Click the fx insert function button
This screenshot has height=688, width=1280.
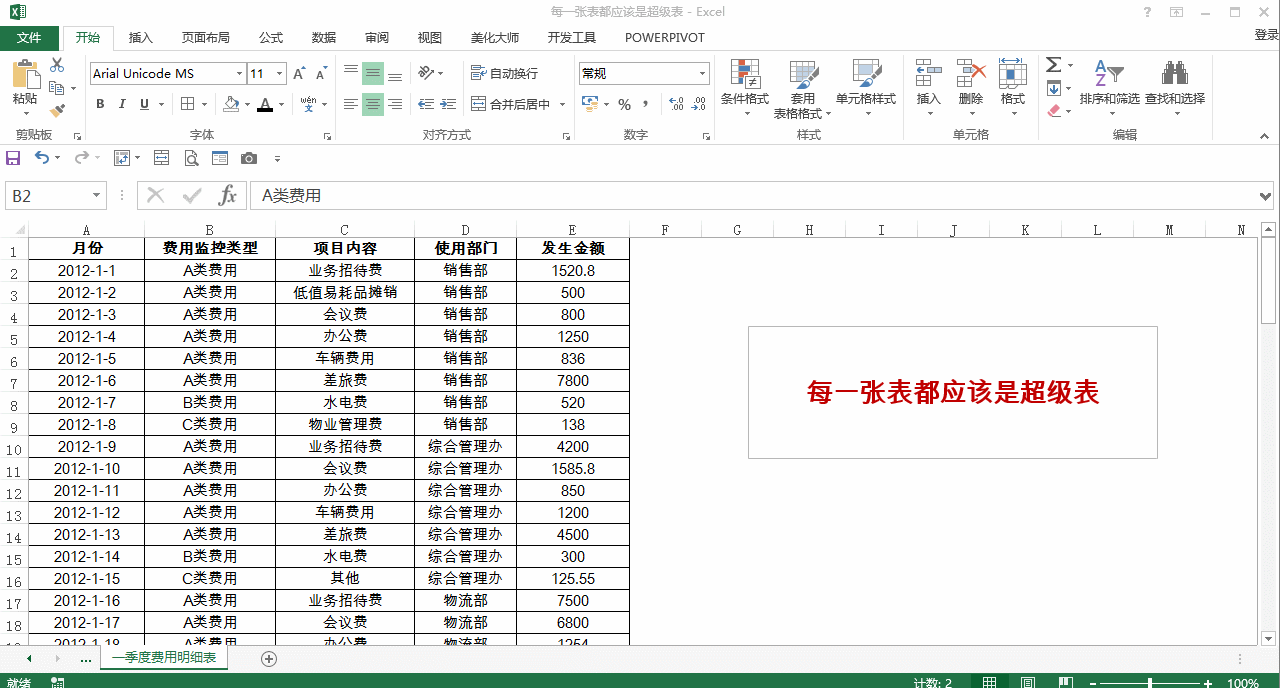(x=228, y=196)
